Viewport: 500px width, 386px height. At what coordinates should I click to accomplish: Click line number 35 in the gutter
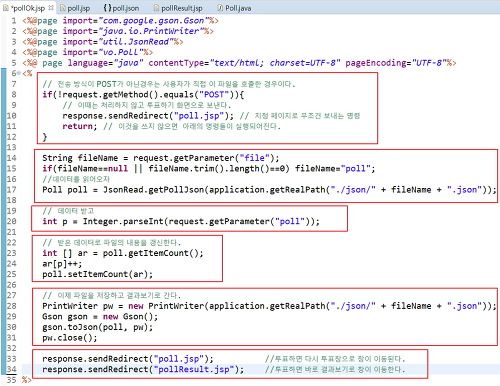(11, 380)
